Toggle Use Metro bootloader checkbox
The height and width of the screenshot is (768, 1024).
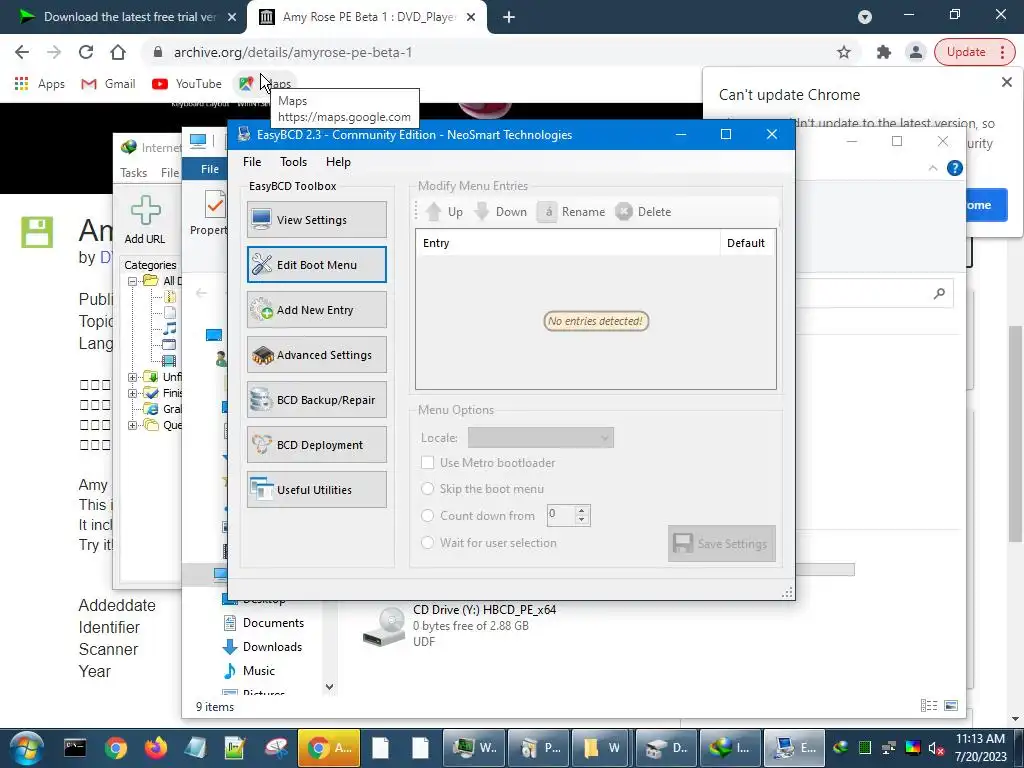tap(428, 462)
